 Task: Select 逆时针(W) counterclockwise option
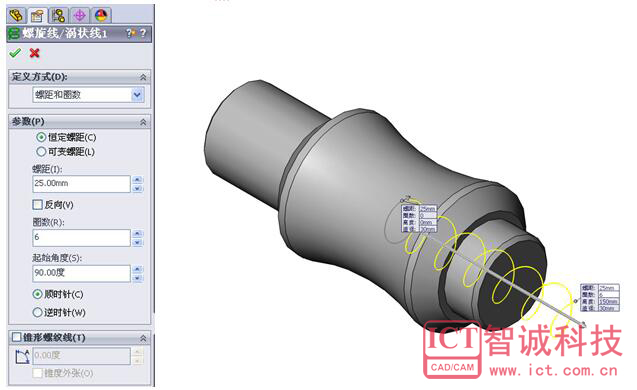37,312
